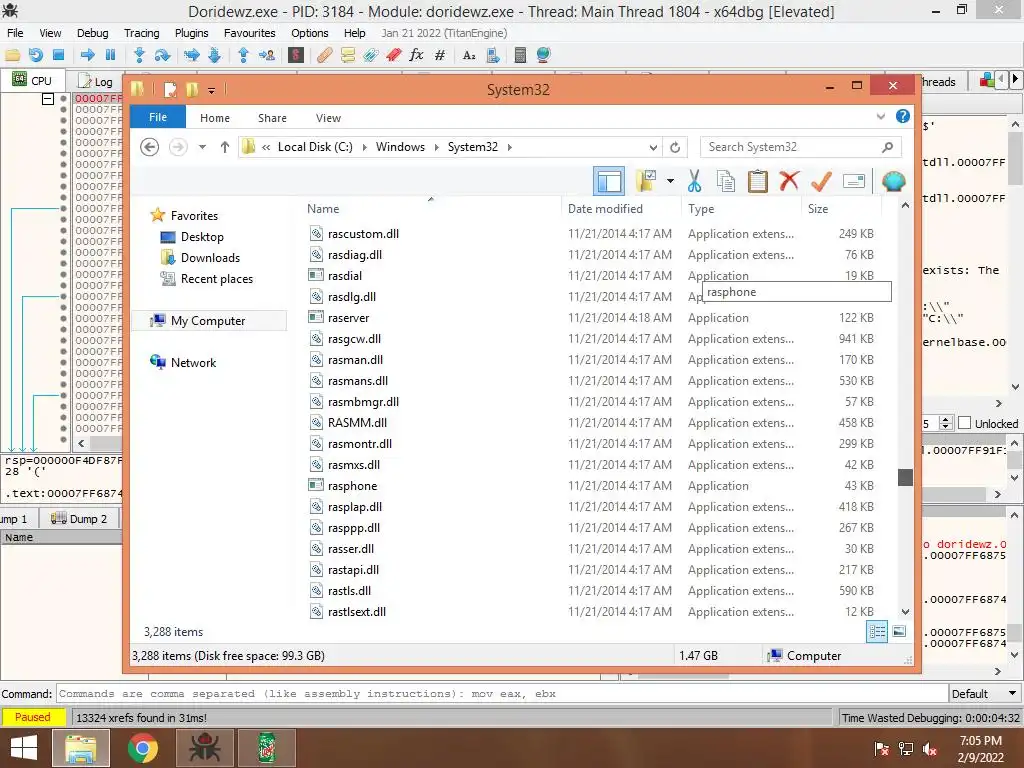Click the clipboard Paste icon
Image resolution: width=1024 pixels, height=768 pixels.
point(758,181)
